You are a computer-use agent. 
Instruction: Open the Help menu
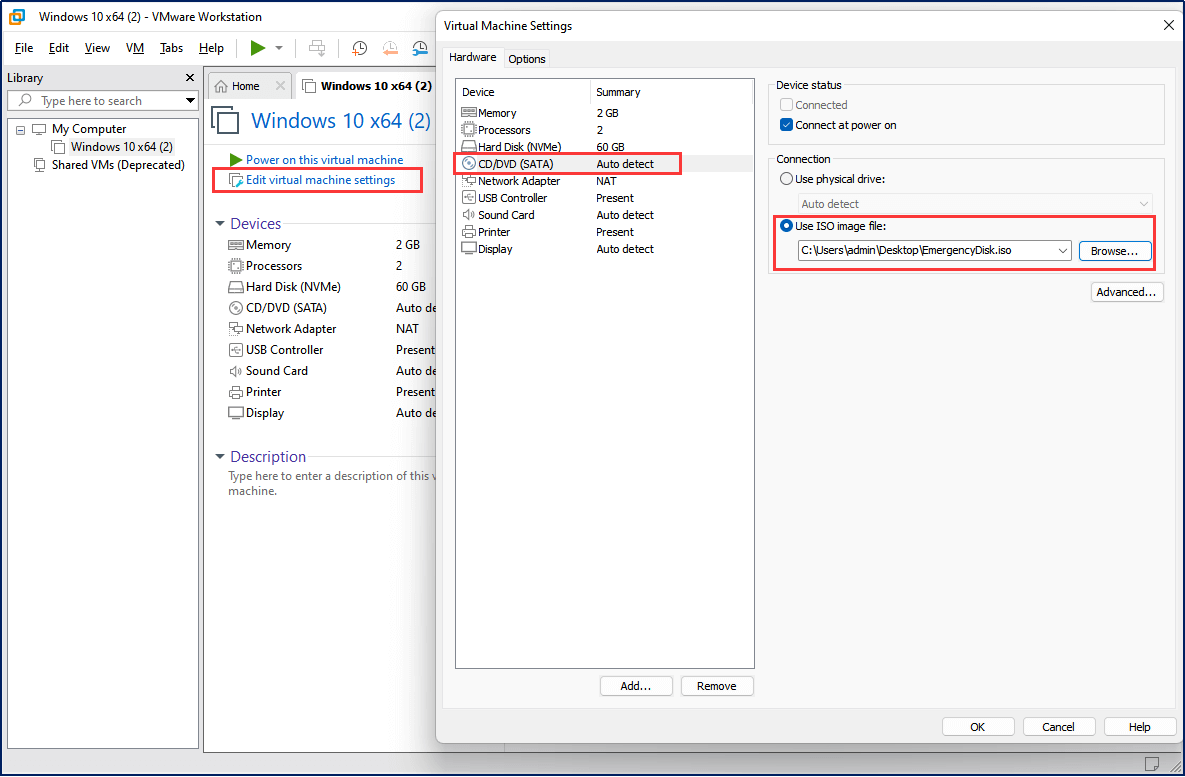[211, 48]
